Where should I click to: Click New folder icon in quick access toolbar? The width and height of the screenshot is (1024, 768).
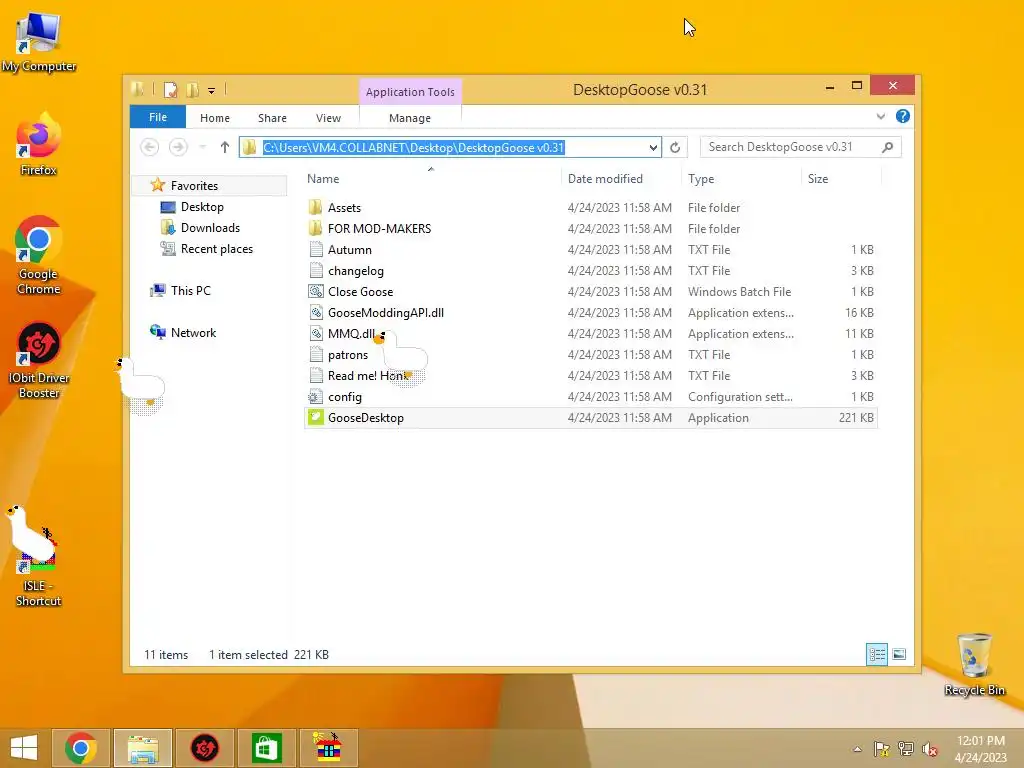pos(193,89)
